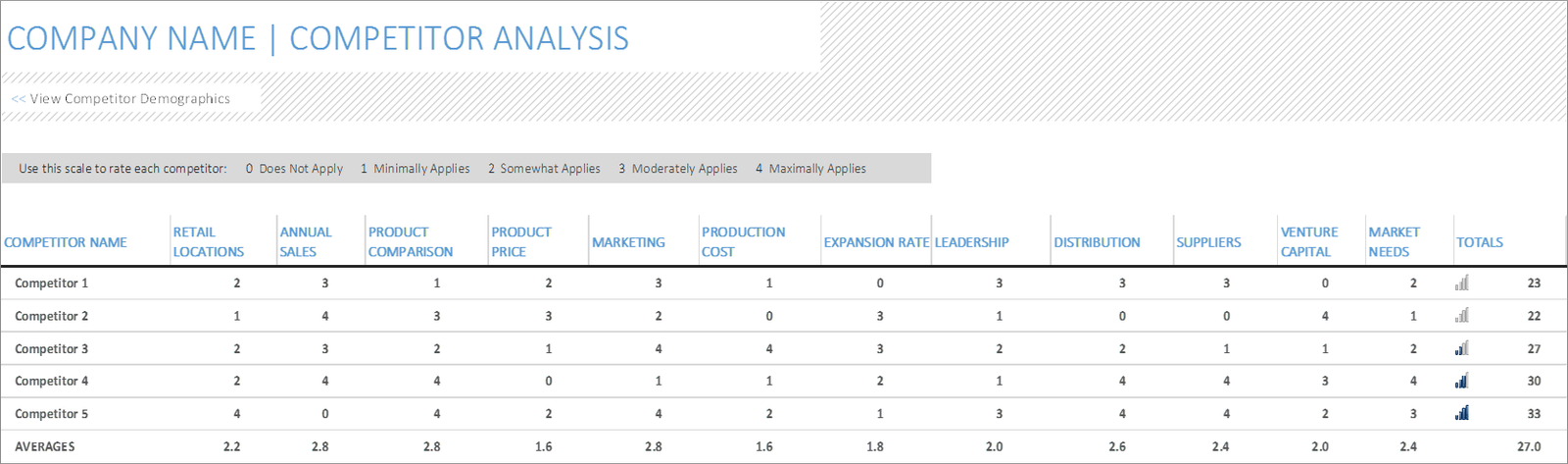Image resolution: width=1568 pixels, height=464 pixels.
Task: Select the Competitor 1 name cell
Action: point(51,283)
